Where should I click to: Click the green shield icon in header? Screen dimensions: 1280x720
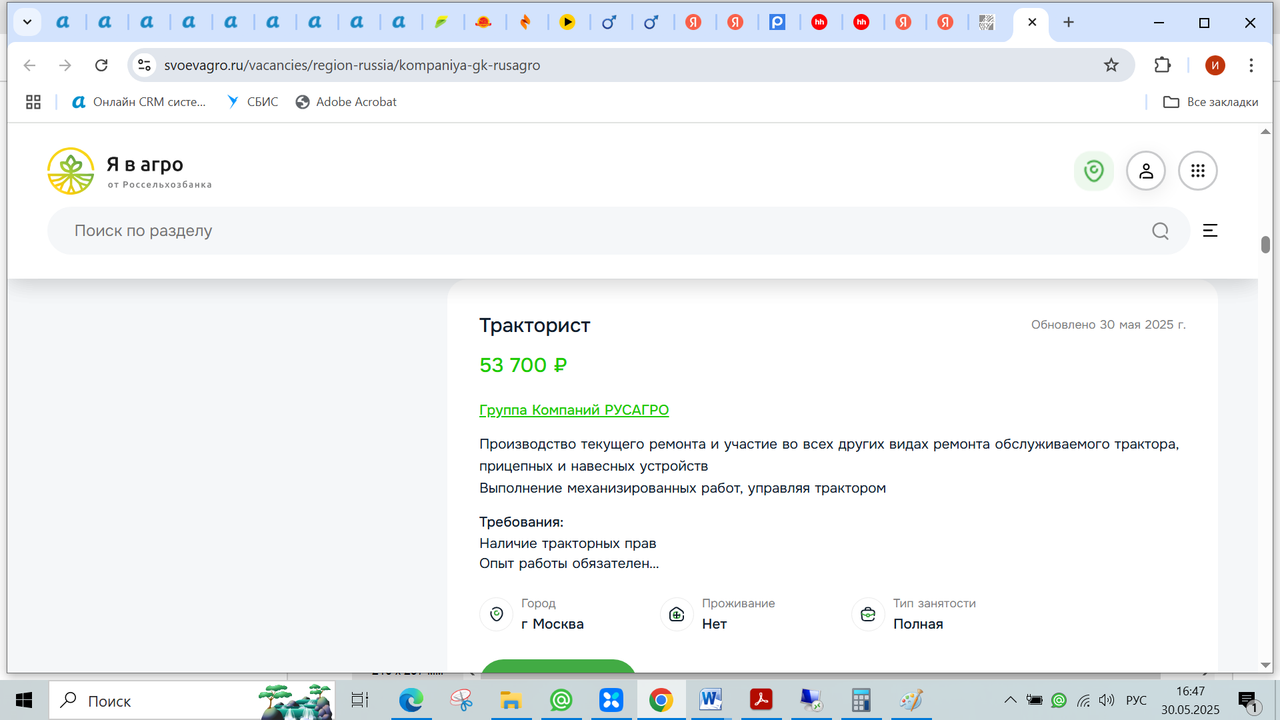tap(1094, 171)
